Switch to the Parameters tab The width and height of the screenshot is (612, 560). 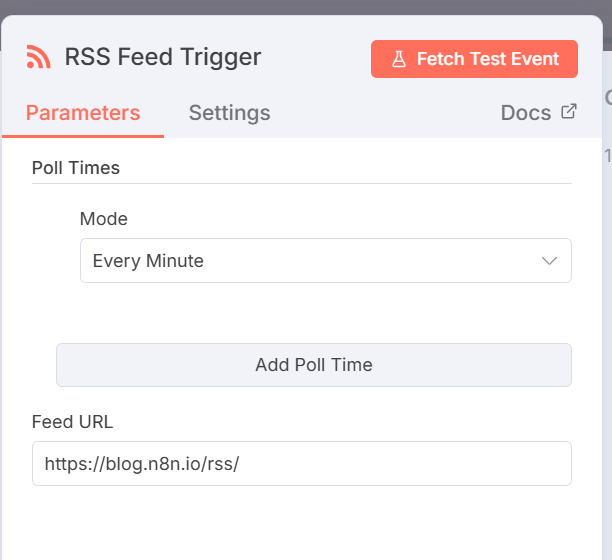point(83,113)
